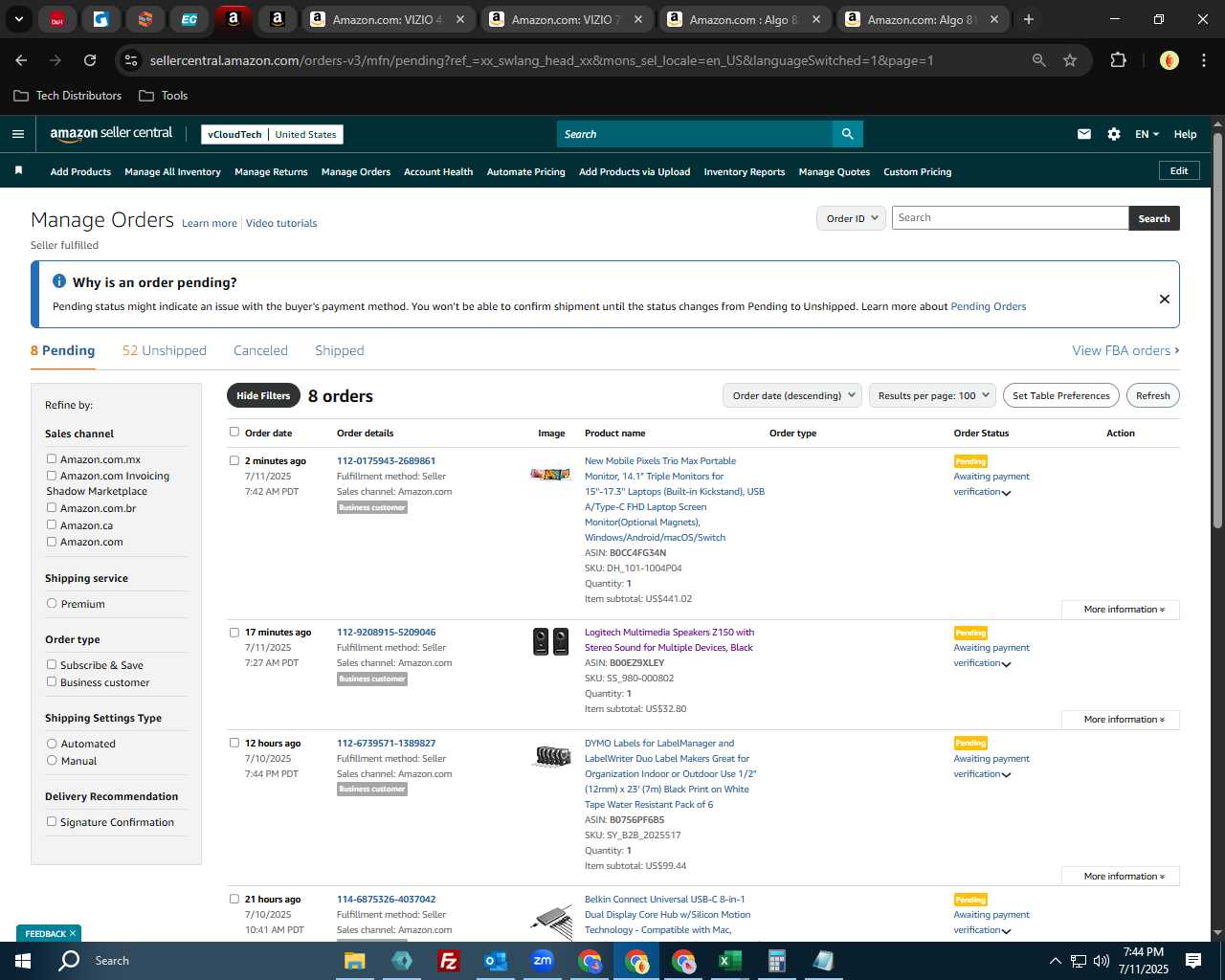Open order 112-9208915-5209046 link

[386, 632]
